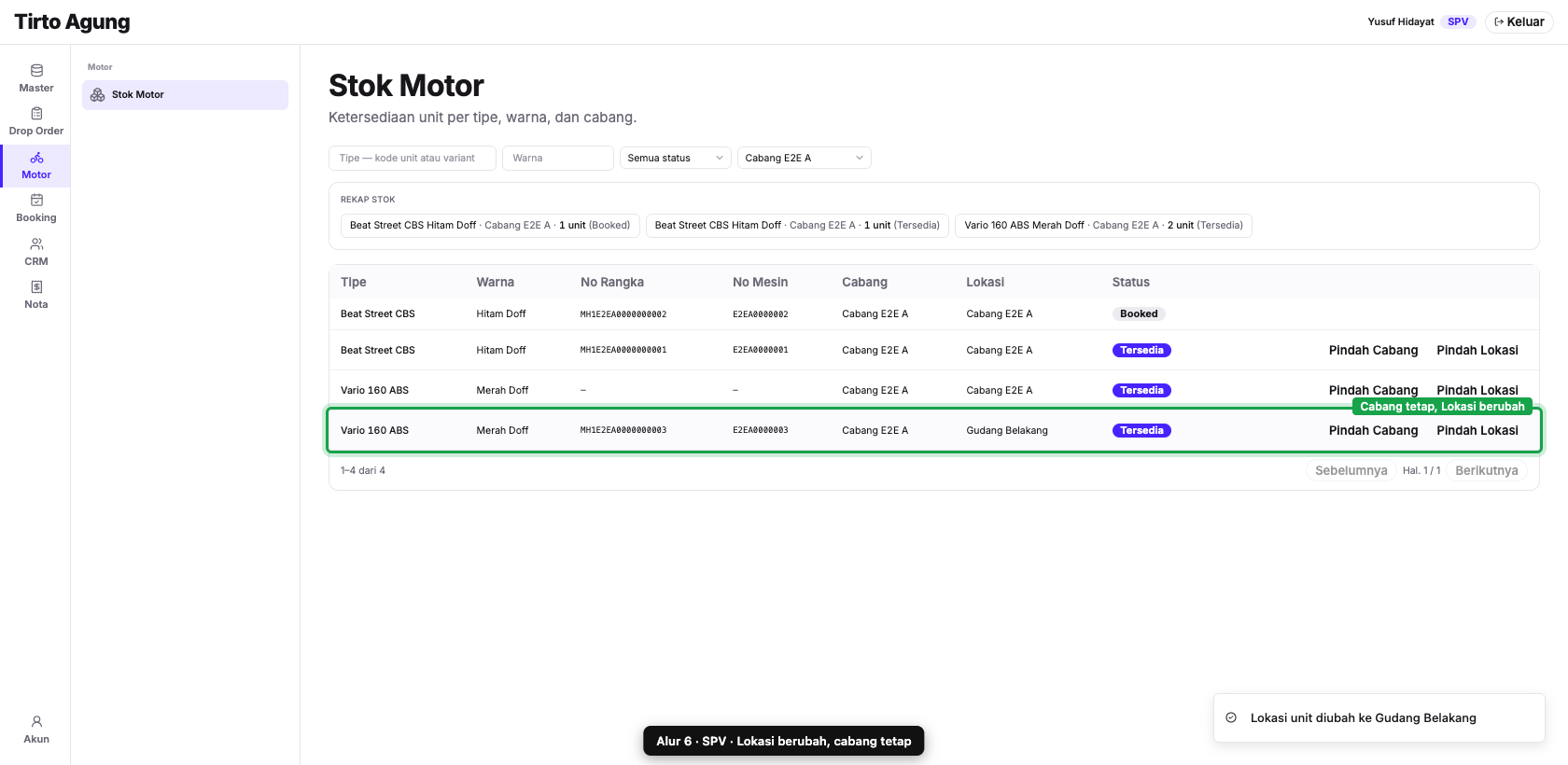Click the Yusuf Hidayat user name

click(1401, 21)
